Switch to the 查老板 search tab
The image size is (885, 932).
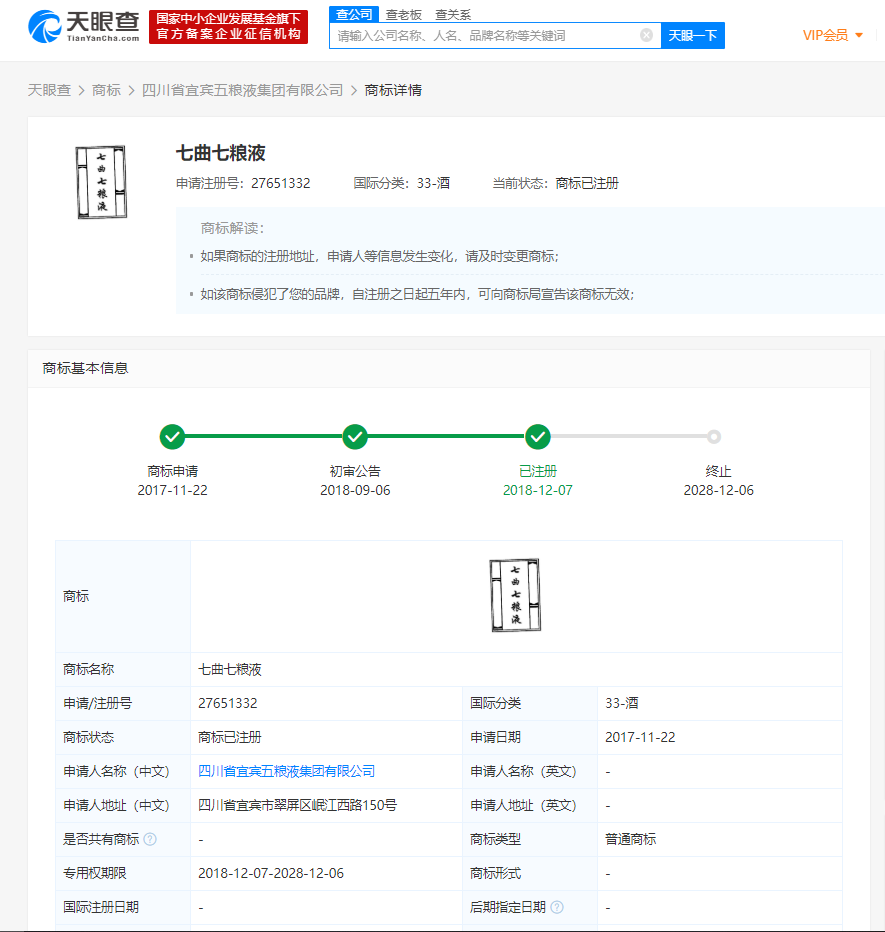point(404,15)
